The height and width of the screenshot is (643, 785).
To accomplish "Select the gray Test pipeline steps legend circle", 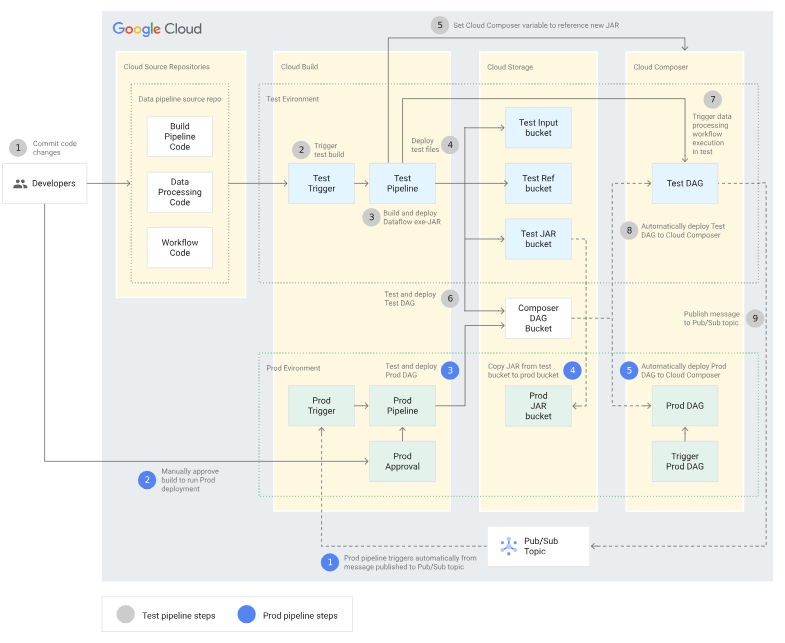I will pyautogui.click(x=126, y=614).
